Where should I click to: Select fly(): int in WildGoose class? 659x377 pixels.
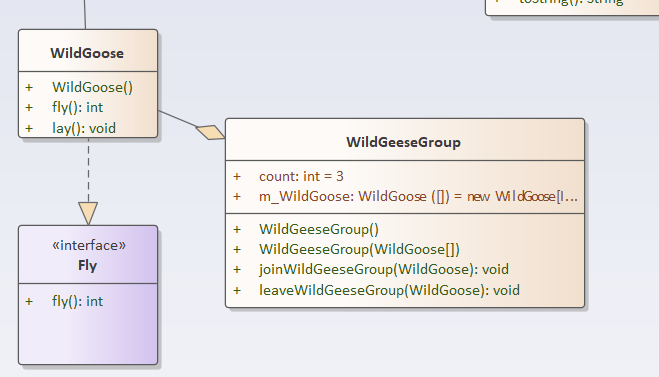[x=77, y=108]
